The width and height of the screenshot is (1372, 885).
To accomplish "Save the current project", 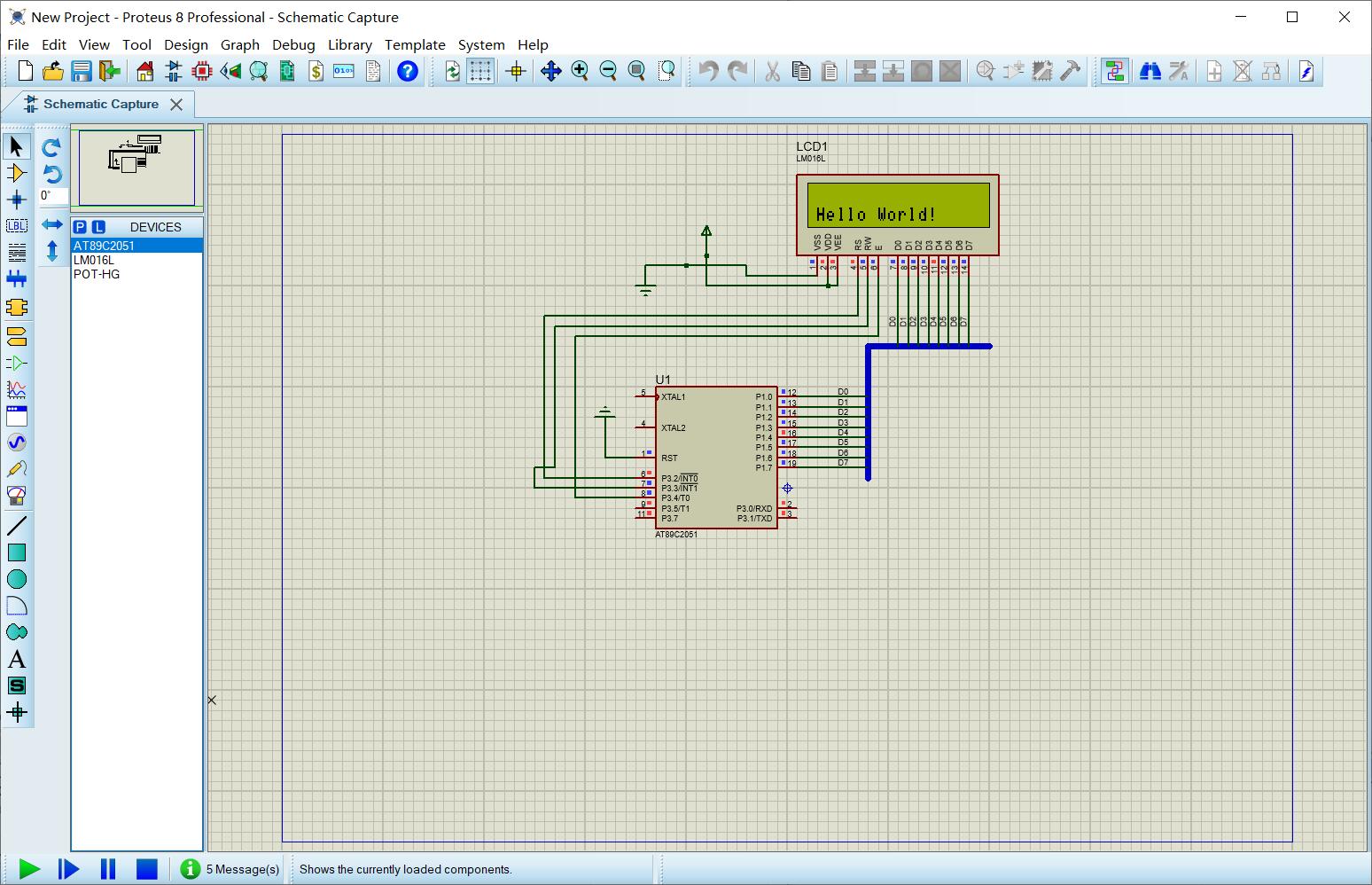I will [x=82, y=71].
